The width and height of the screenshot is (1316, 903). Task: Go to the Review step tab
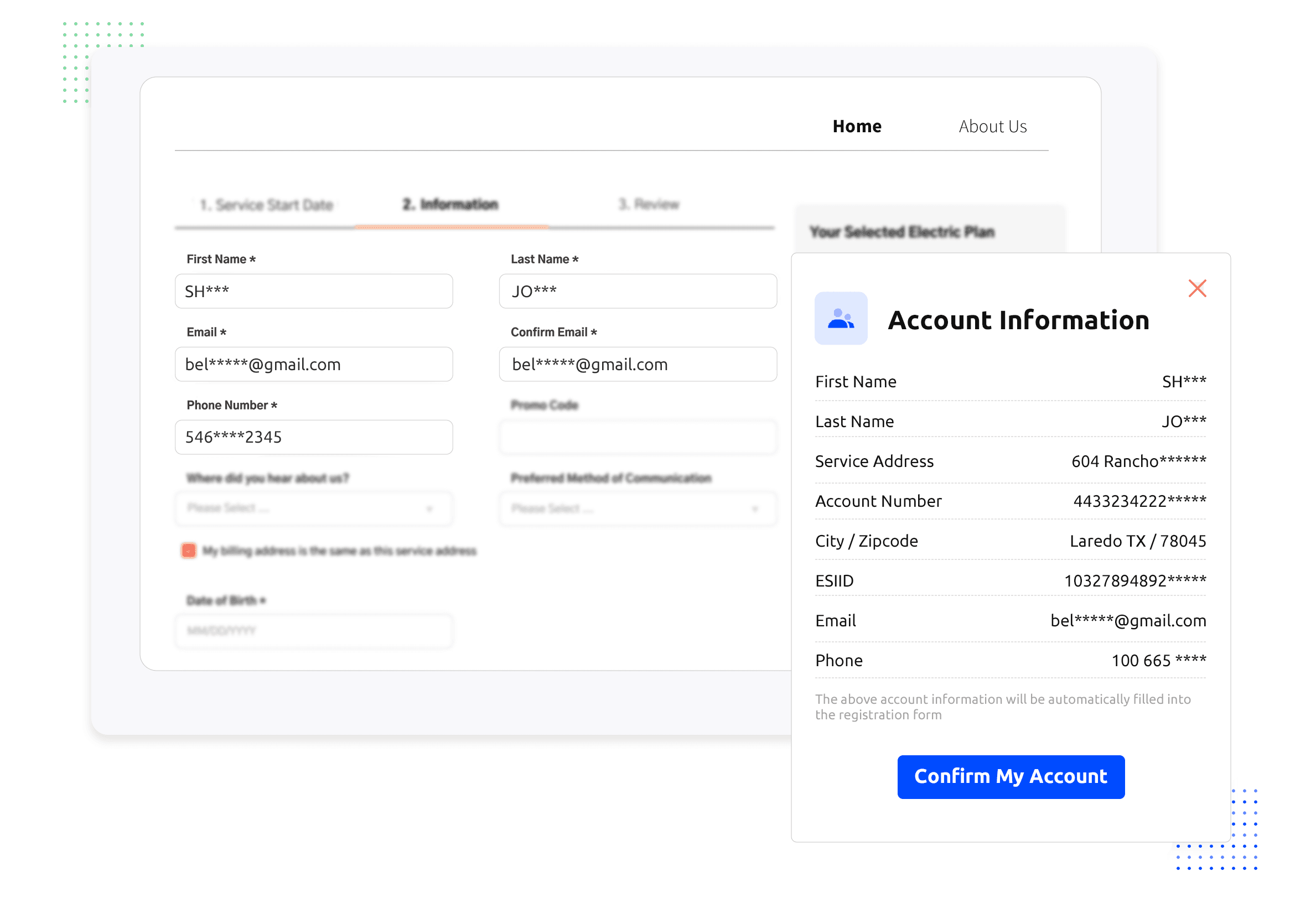point(649,204)
